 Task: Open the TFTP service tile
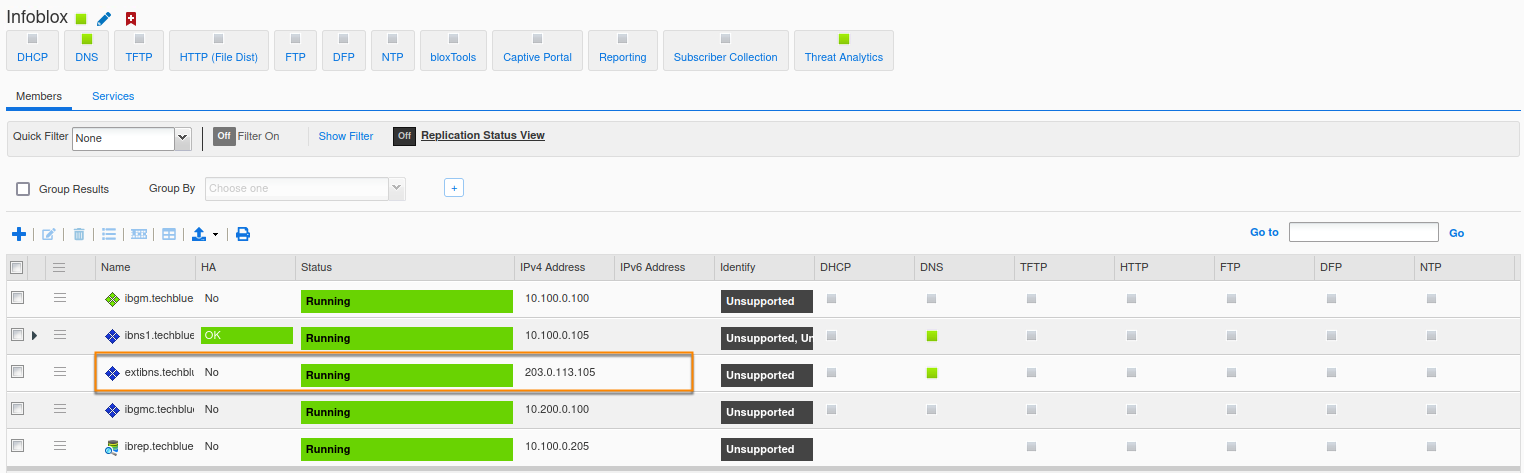[x=139, y=50]
